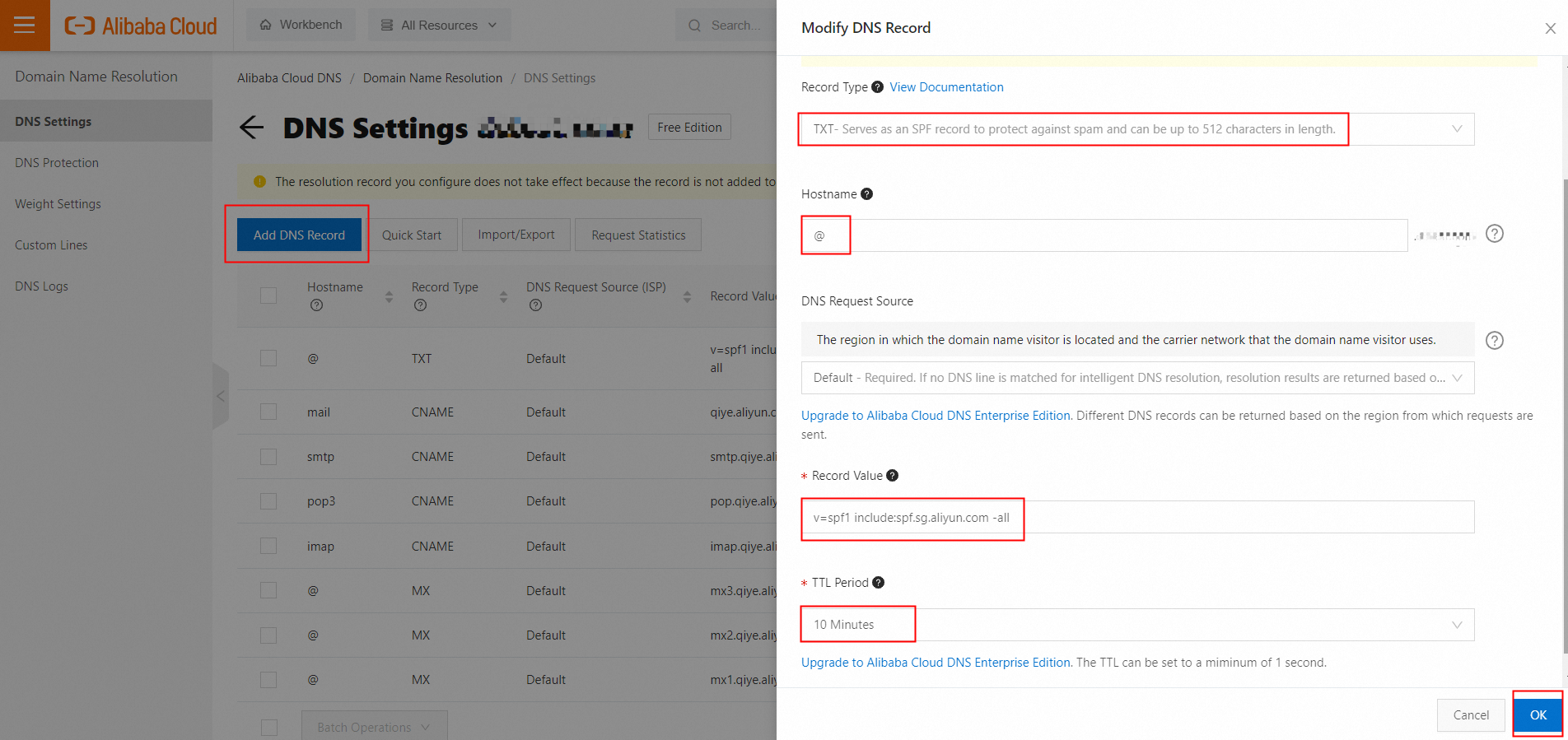
Task: Check the pop3 CNAME row checkbox
Action: tap(268, 501)
